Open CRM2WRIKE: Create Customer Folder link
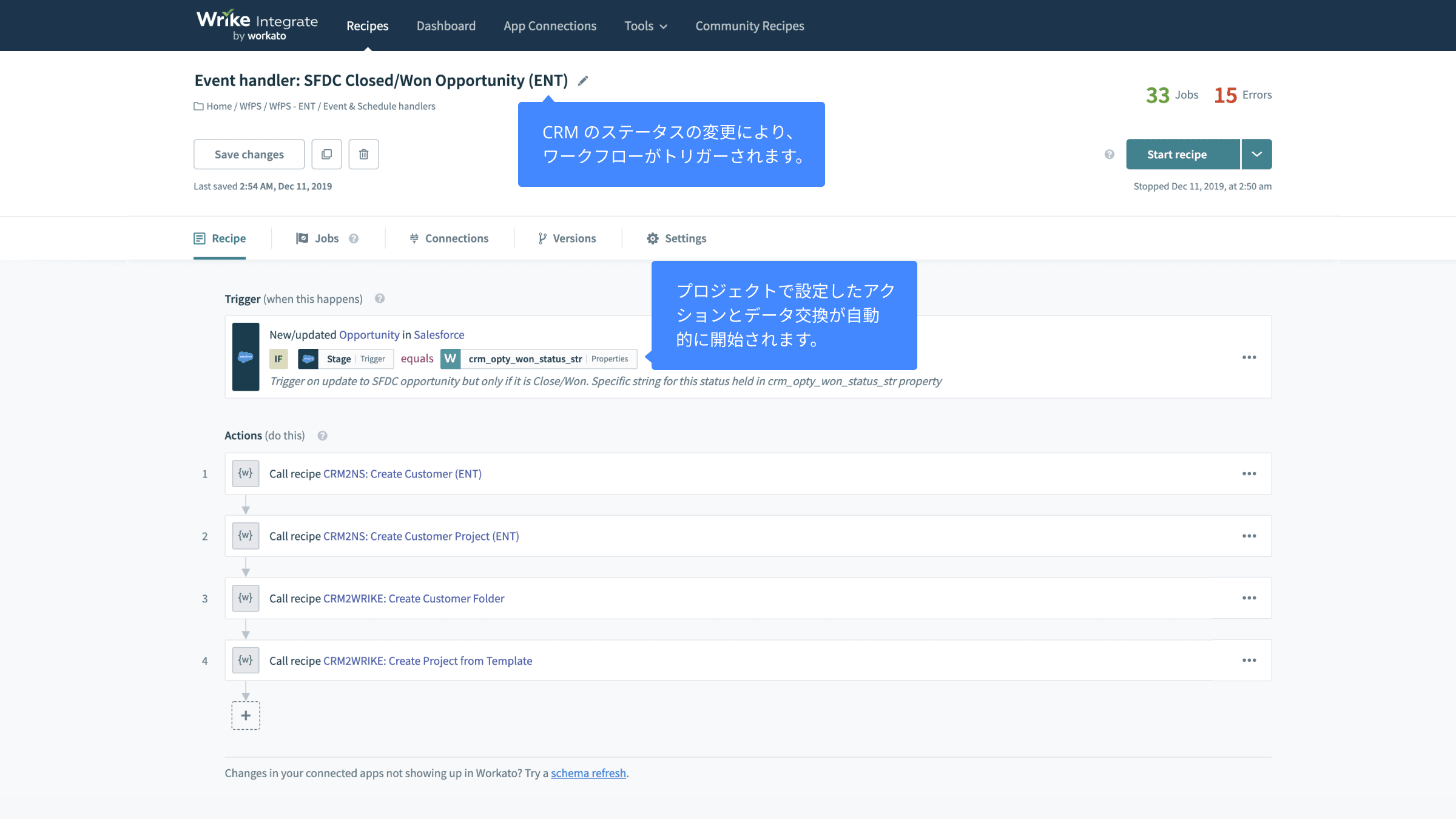This screenshot has width=1456, height=819. click(x=414, y=598)
